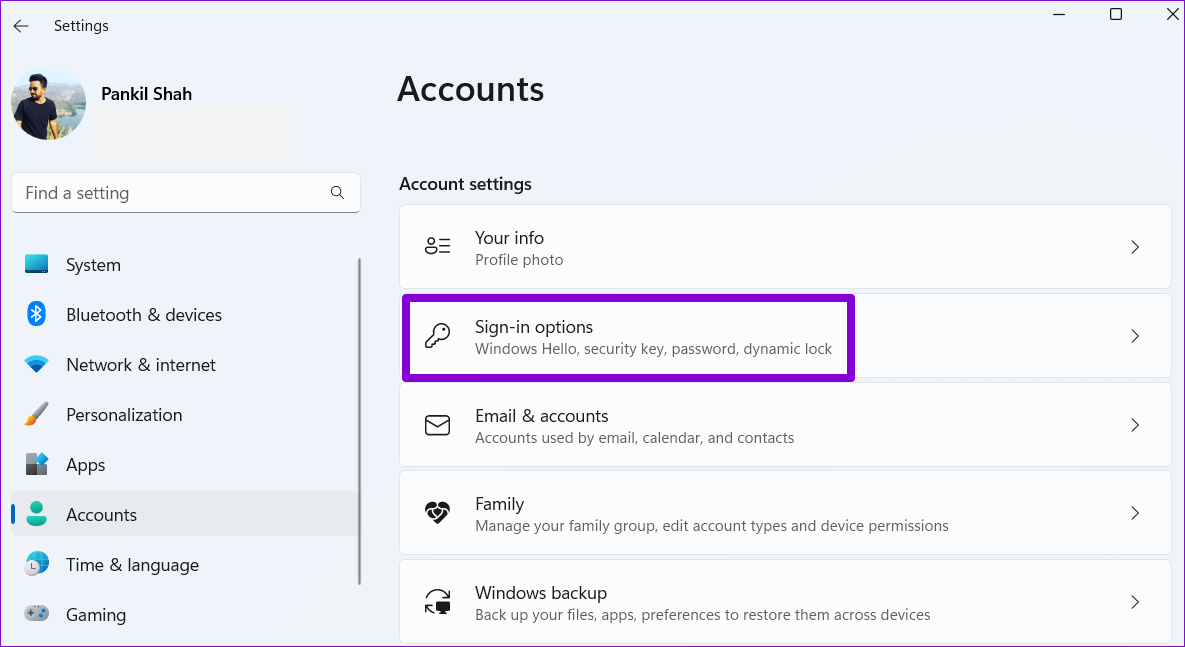Click the Sign-in options key icon
The width and height of the screenshot is (1185, 647).
click(x=438, y=335)
